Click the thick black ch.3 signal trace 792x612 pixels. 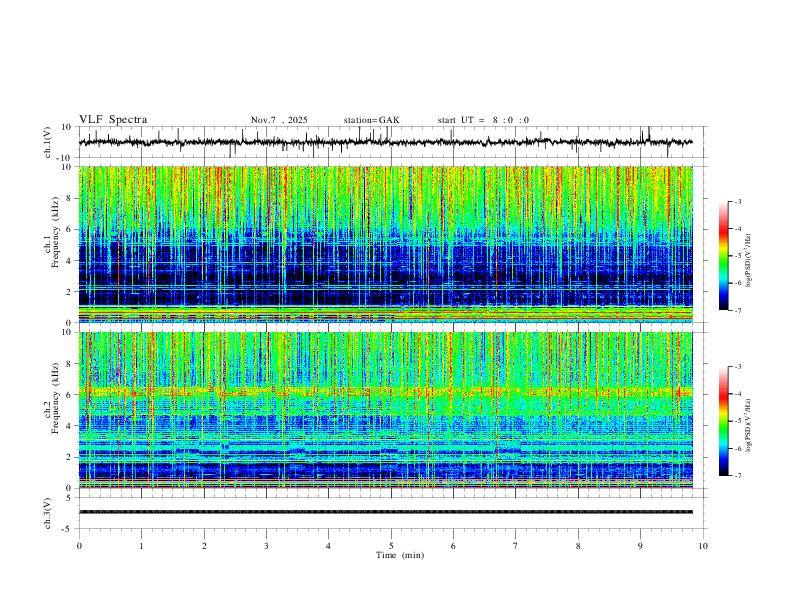[x=385, y=512]
